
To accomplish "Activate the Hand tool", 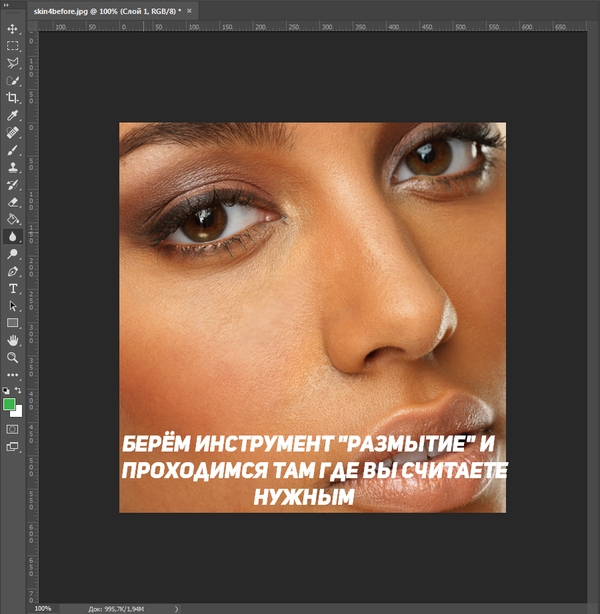I will click(x=13, y=340).
